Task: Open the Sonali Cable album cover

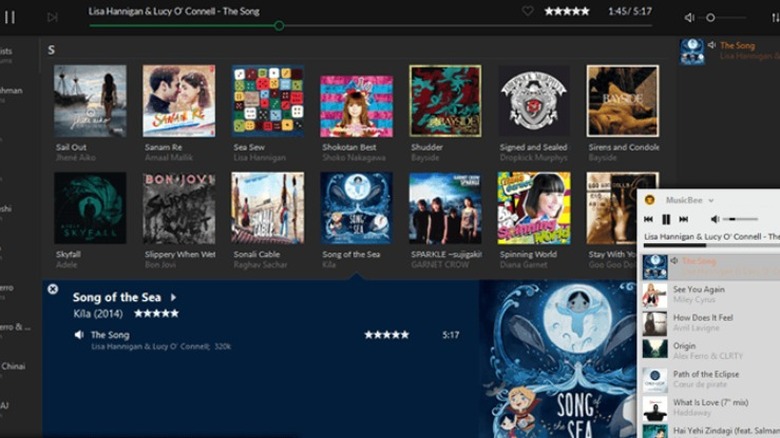Action: (268, 208)
